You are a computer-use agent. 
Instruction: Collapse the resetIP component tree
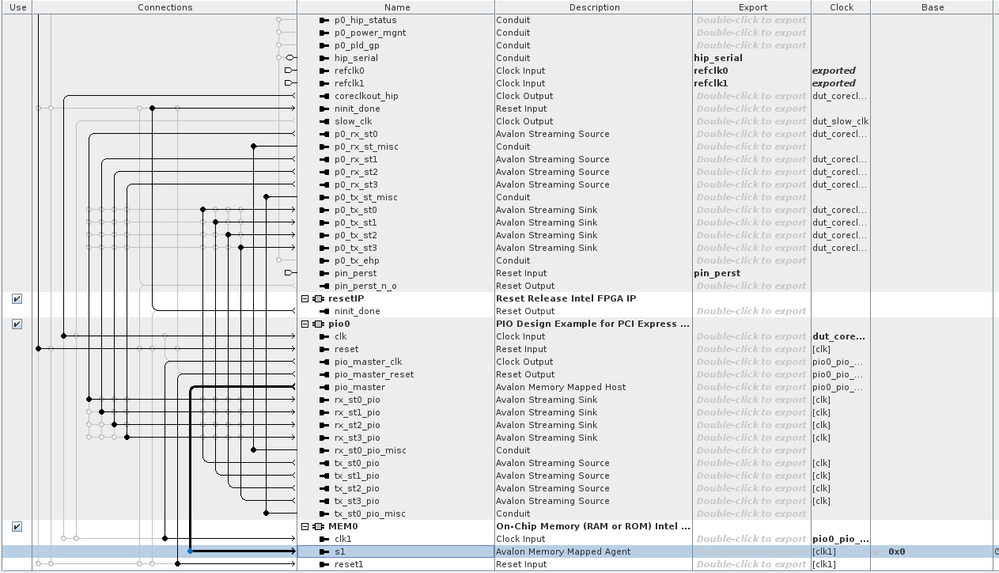305,298
